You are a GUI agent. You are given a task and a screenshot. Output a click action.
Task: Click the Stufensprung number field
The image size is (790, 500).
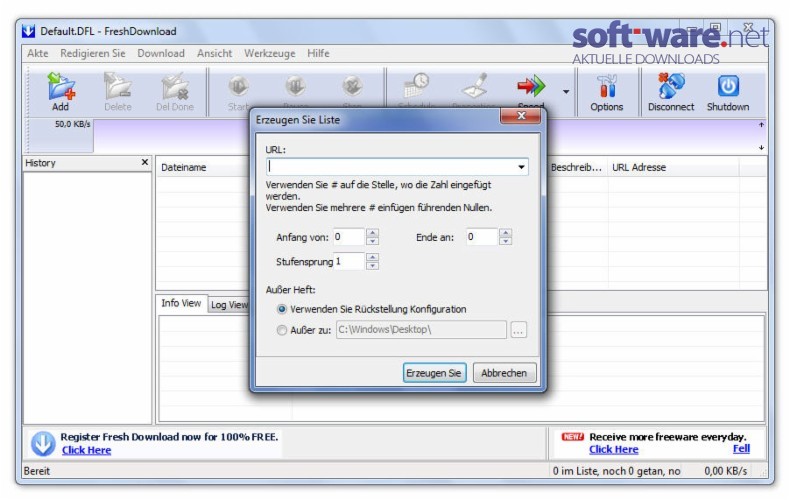(349, 261)
